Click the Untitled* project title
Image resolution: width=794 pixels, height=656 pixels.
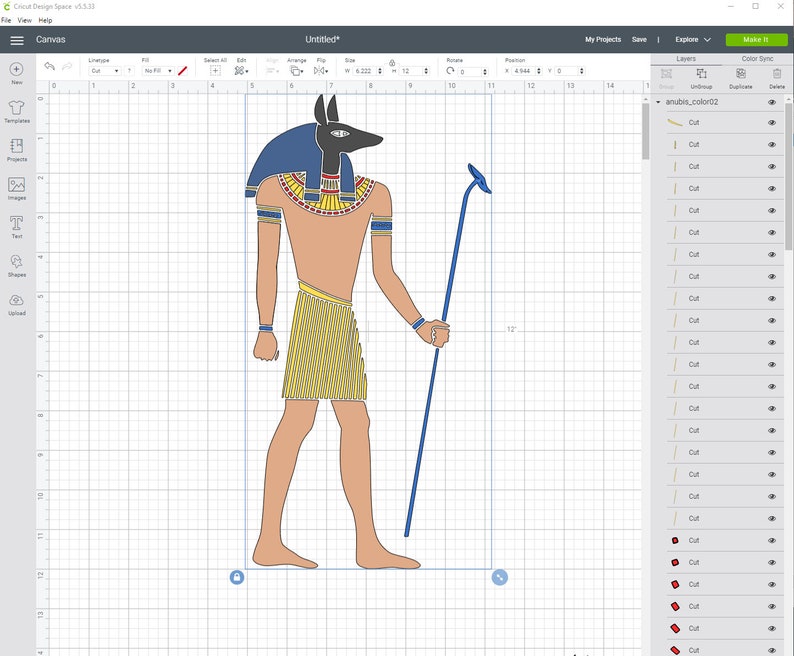tap(323, 40)
